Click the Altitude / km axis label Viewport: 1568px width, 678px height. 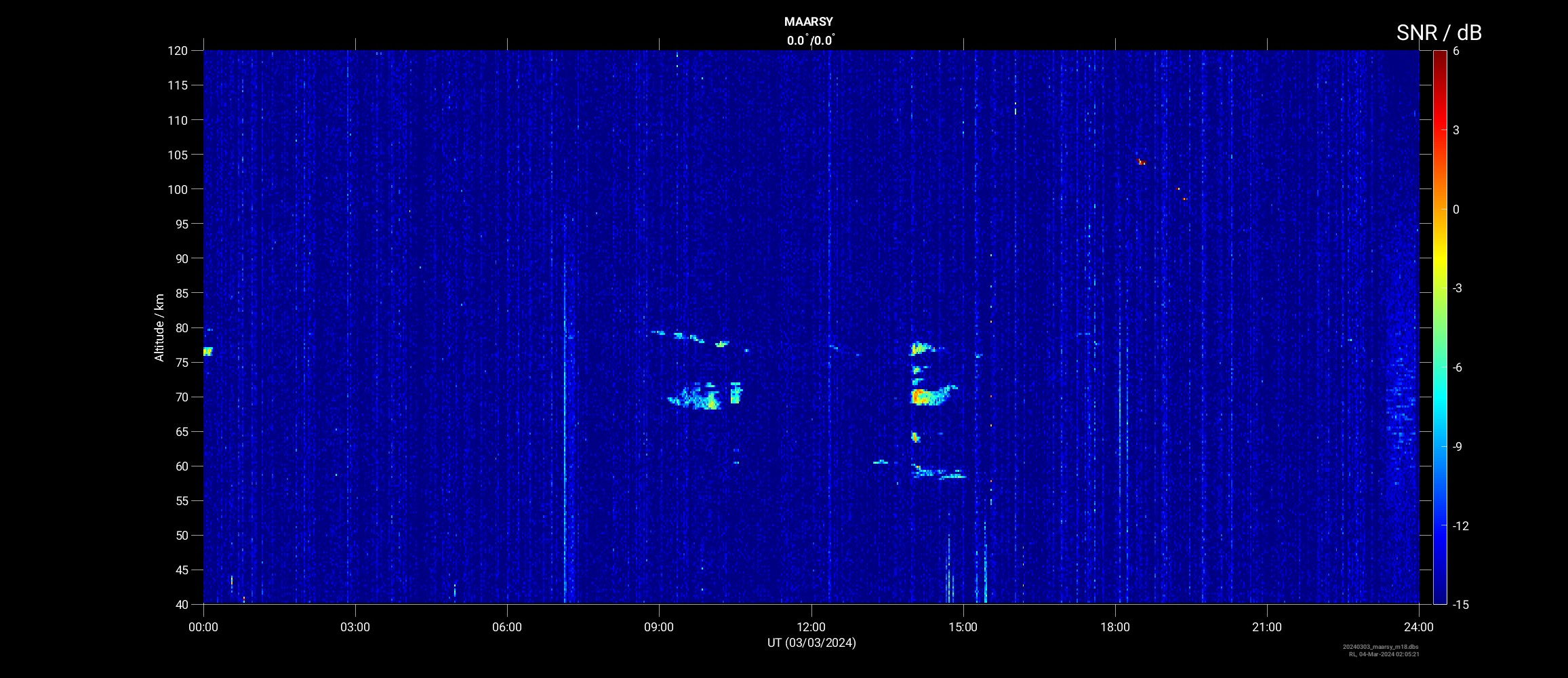coord(159,327)
